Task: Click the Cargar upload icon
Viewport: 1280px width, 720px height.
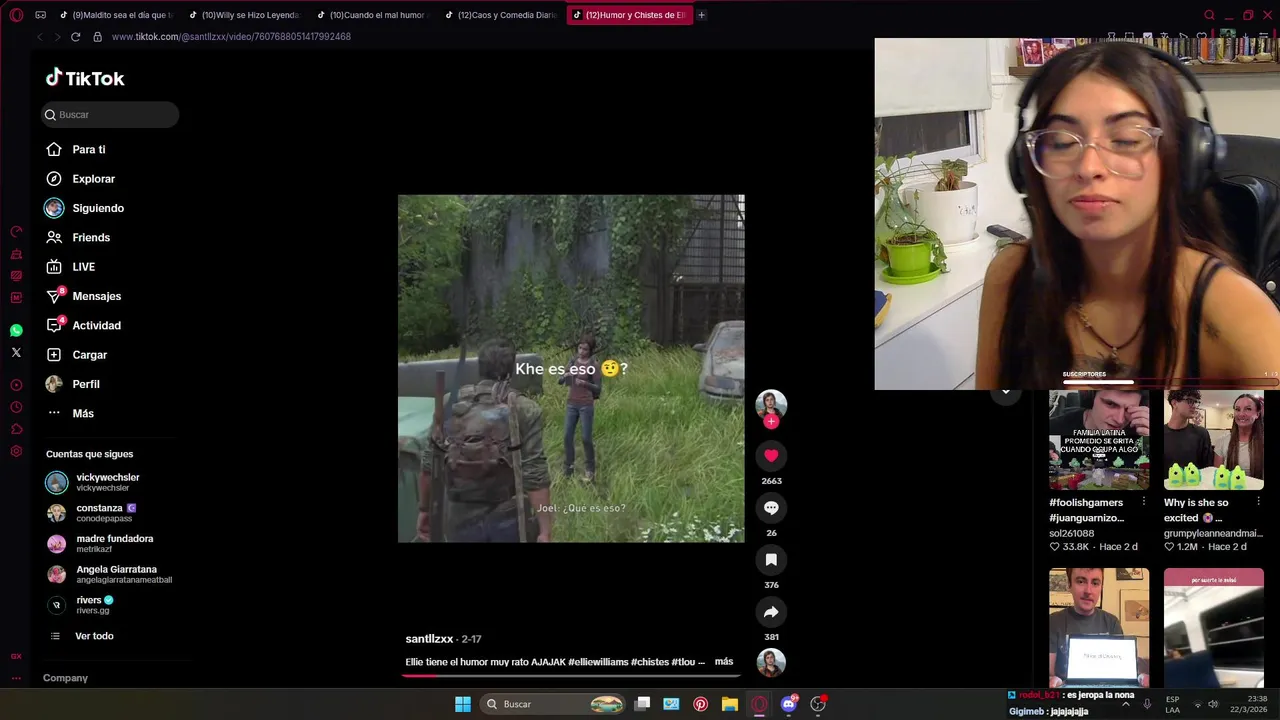Action: [x=54, y=355]
